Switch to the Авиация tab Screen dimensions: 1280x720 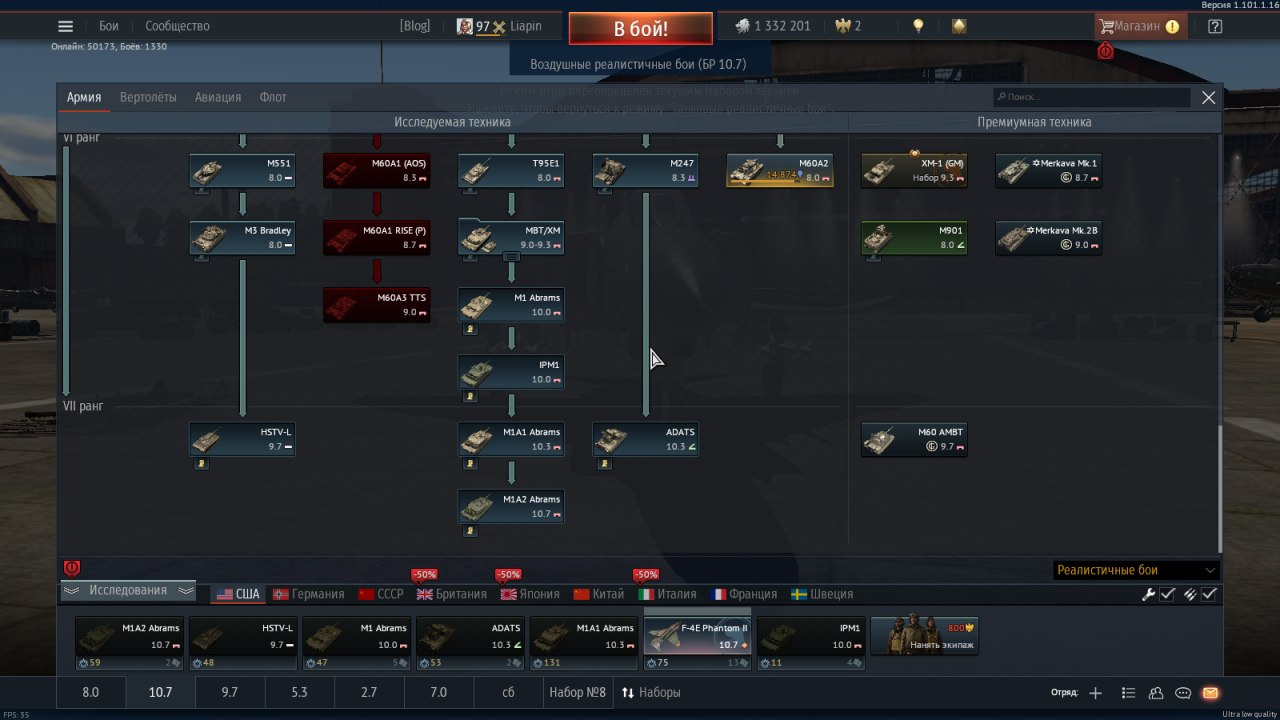(218, 97)
